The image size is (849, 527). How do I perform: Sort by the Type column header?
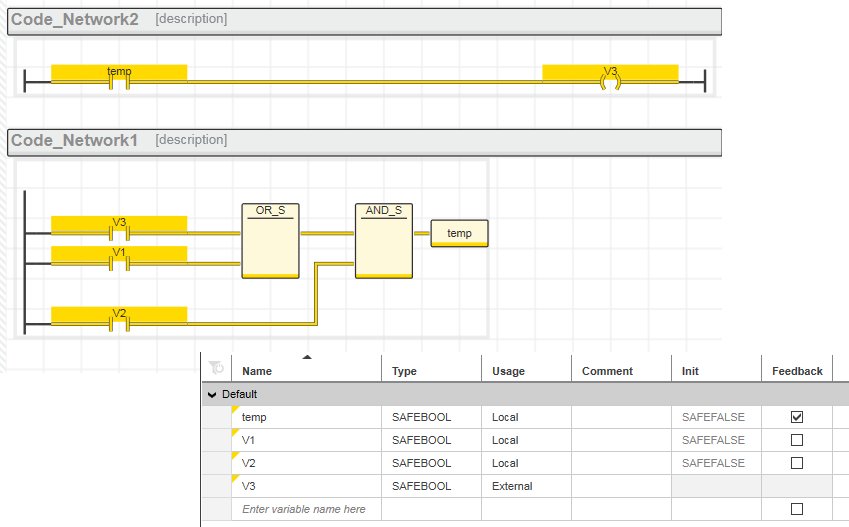click(x=430, y=371)
